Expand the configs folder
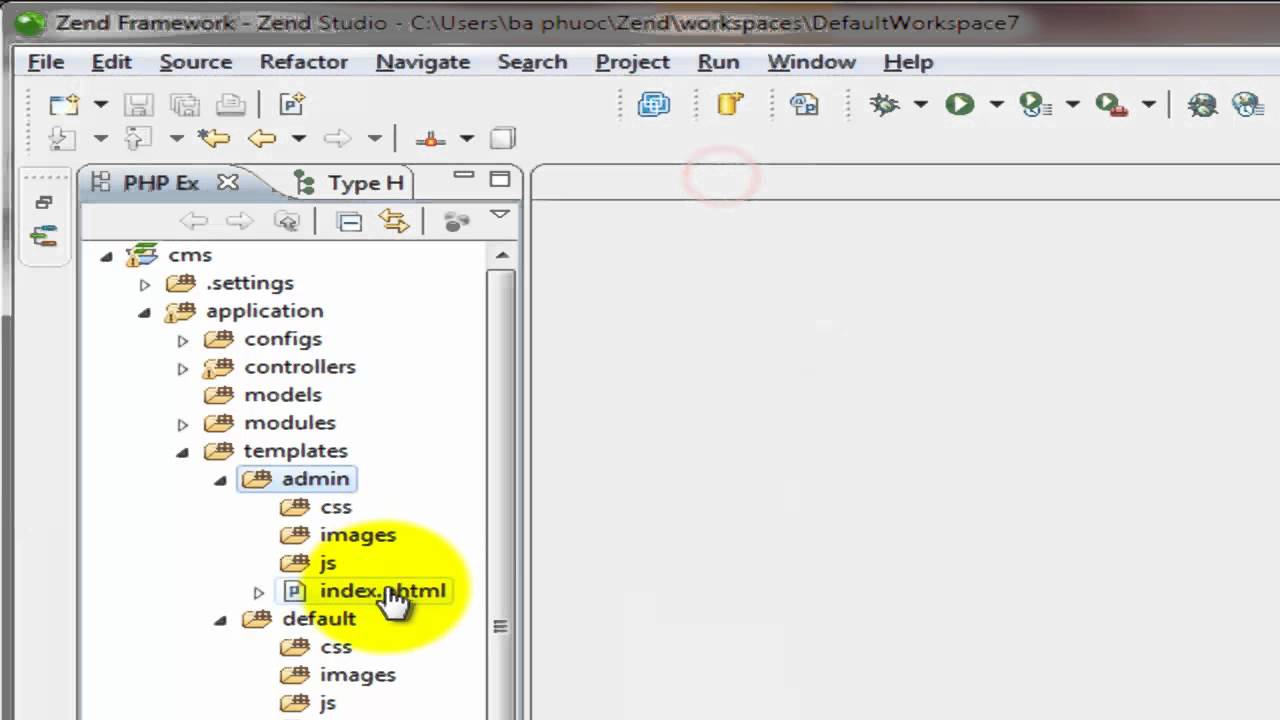The width and height of the screenshot is (1280, 720). [182, 341]
